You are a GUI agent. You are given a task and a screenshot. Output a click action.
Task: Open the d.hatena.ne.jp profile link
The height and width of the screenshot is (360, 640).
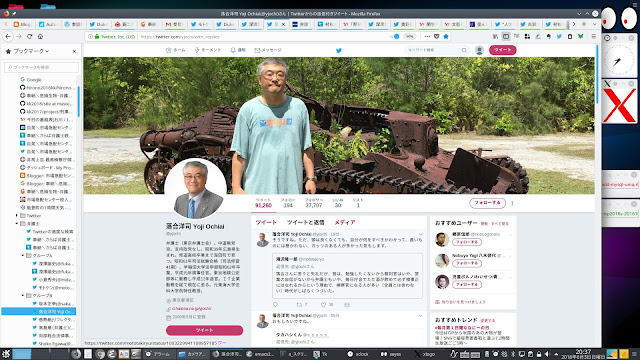coord(191,309)
